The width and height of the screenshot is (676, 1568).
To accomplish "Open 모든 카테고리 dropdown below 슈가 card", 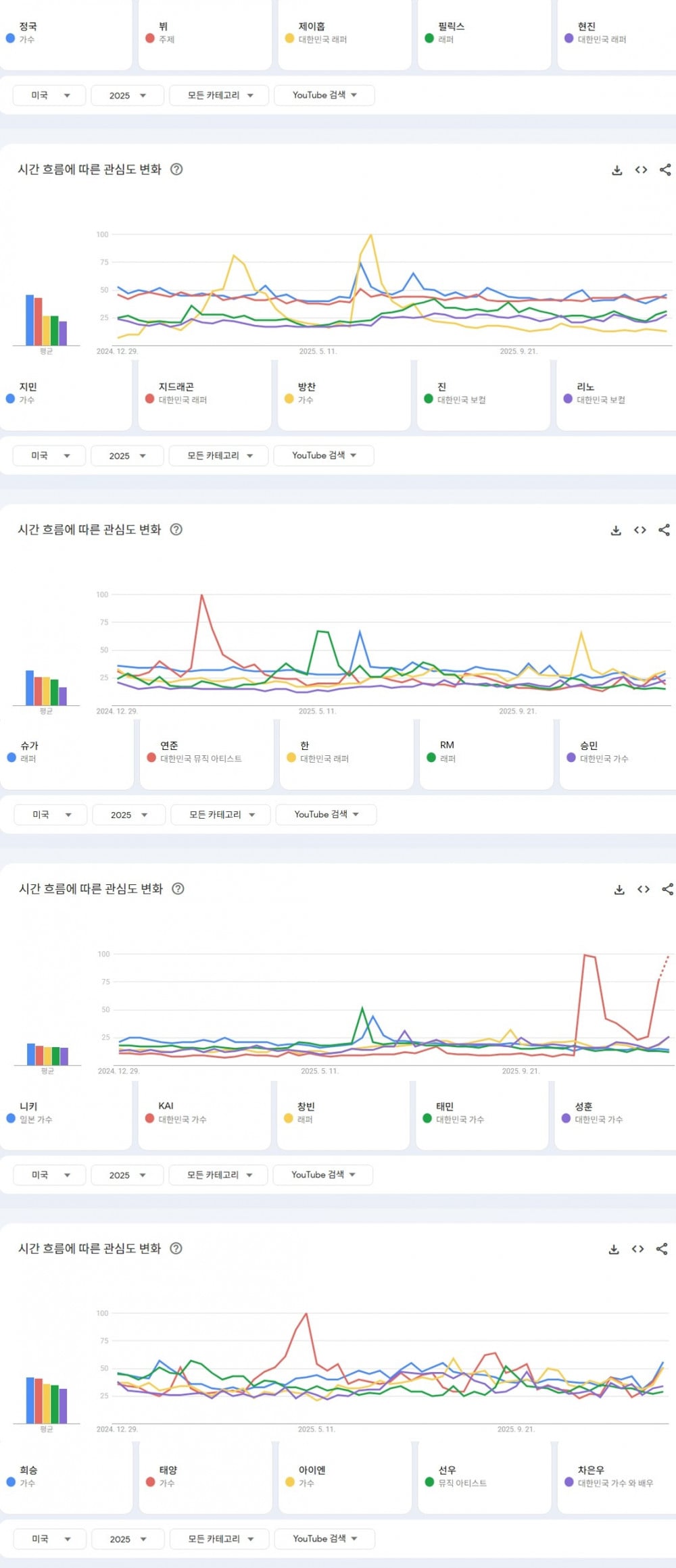I will coord(221,815).
